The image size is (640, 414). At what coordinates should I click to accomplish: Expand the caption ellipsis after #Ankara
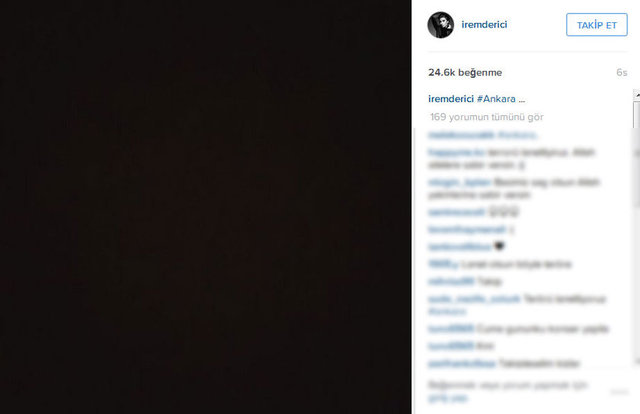tap(522, 100)
